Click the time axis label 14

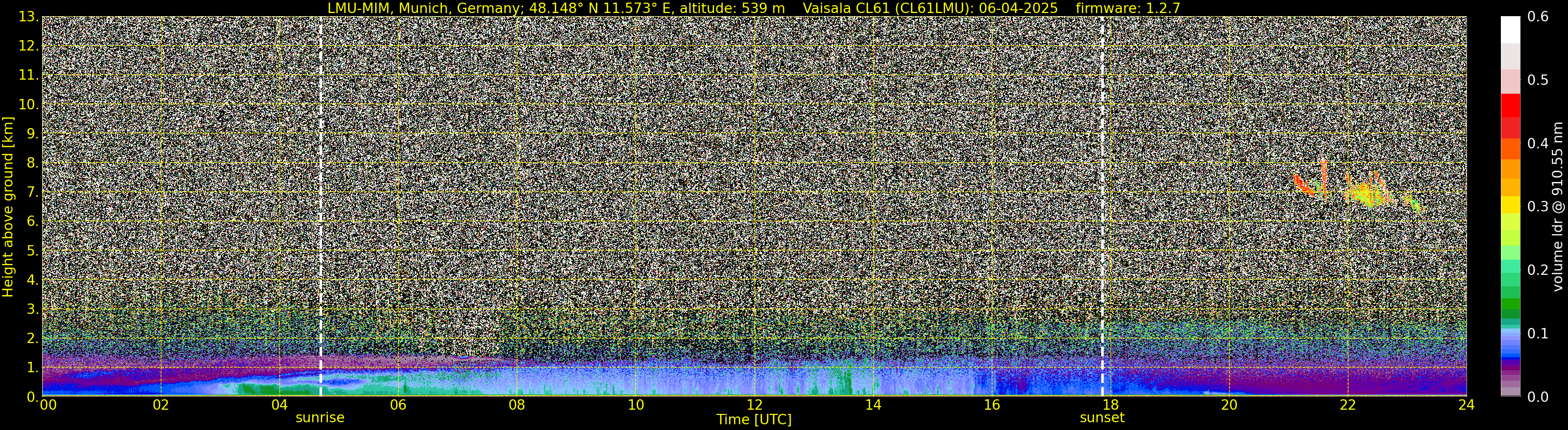click(873, 405)
